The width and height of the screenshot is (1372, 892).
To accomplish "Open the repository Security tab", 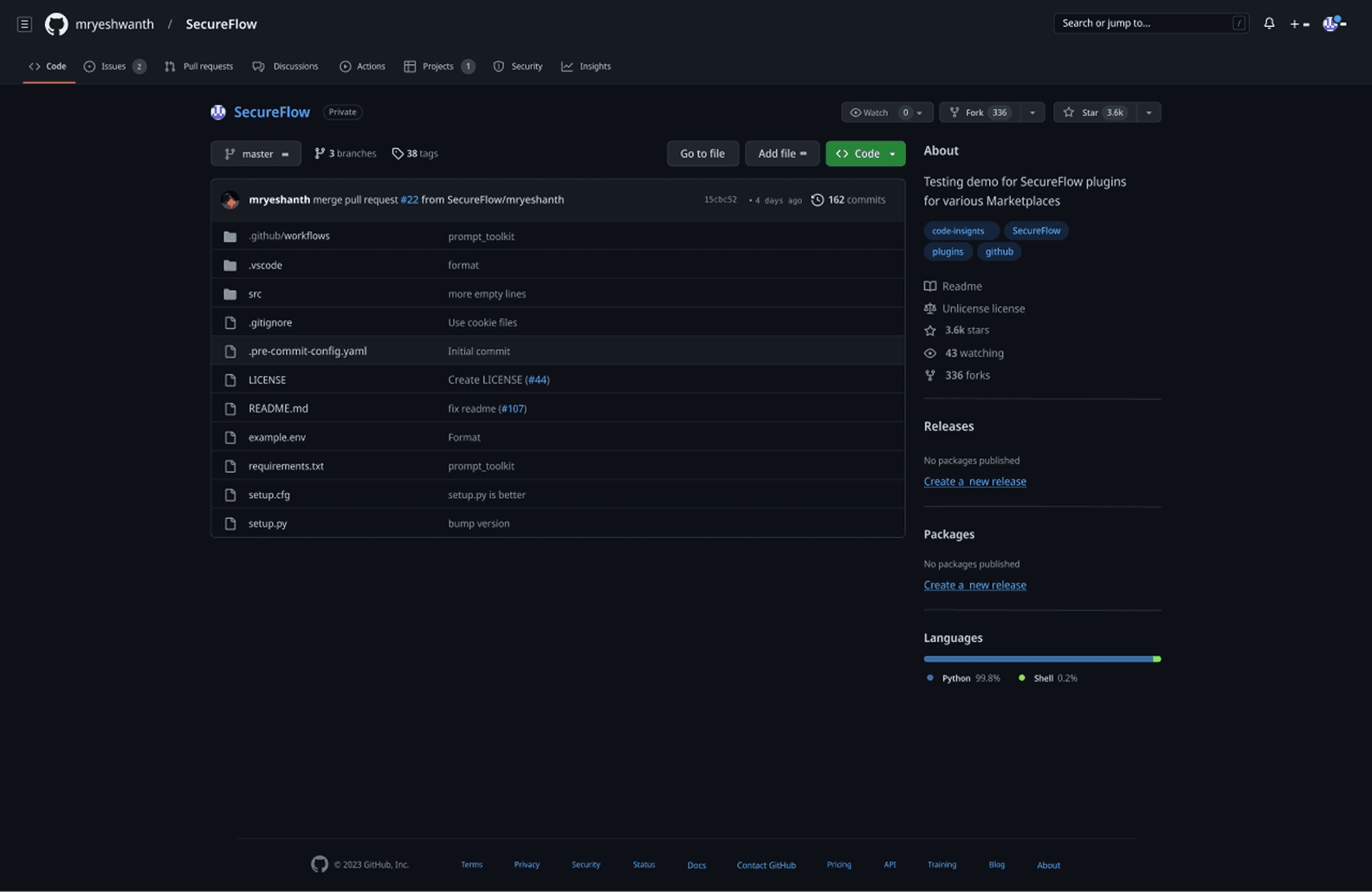I will pyautogui.click(x=518, y=66).
